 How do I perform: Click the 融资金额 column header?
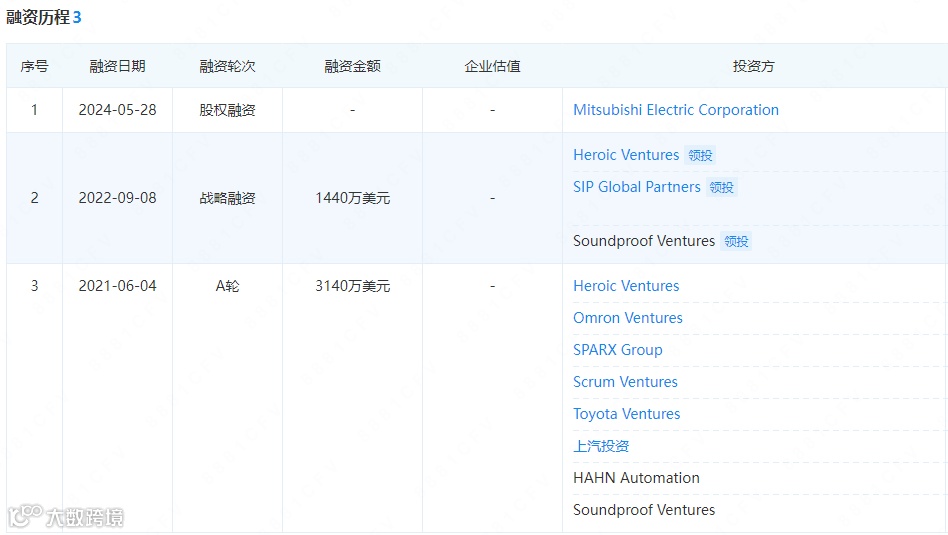(x=352, y=66)
